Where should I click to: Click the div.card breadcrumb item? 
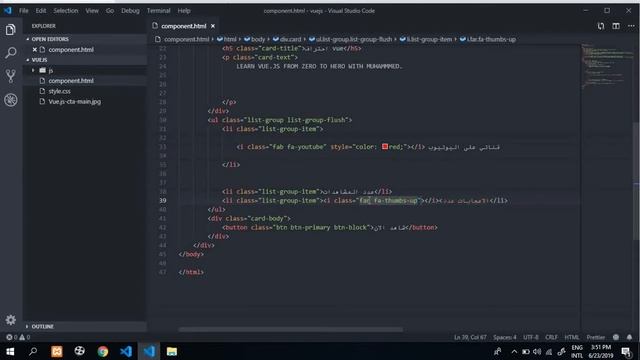coord(287,39)
